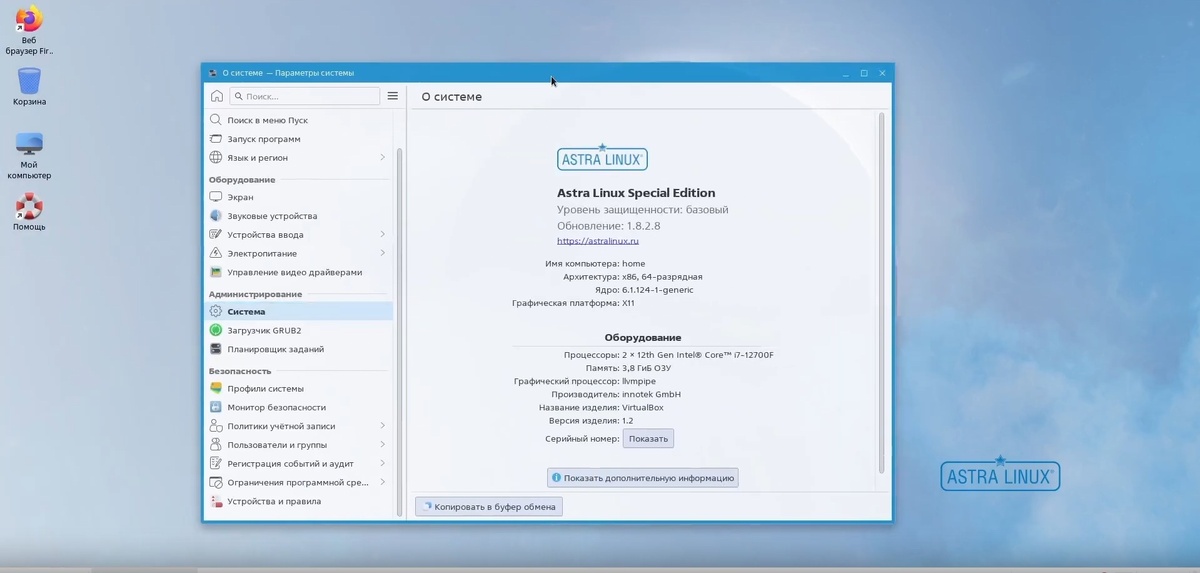This screenshot has width=1200, height=573.
Task: Click the О системе content scrollbar
Action: point(881,292)
